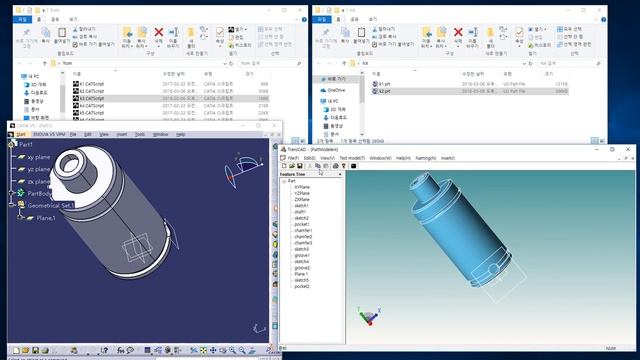
Task: Click New document icon in CATIA bottom toolbar
Action: click(16, 350)
